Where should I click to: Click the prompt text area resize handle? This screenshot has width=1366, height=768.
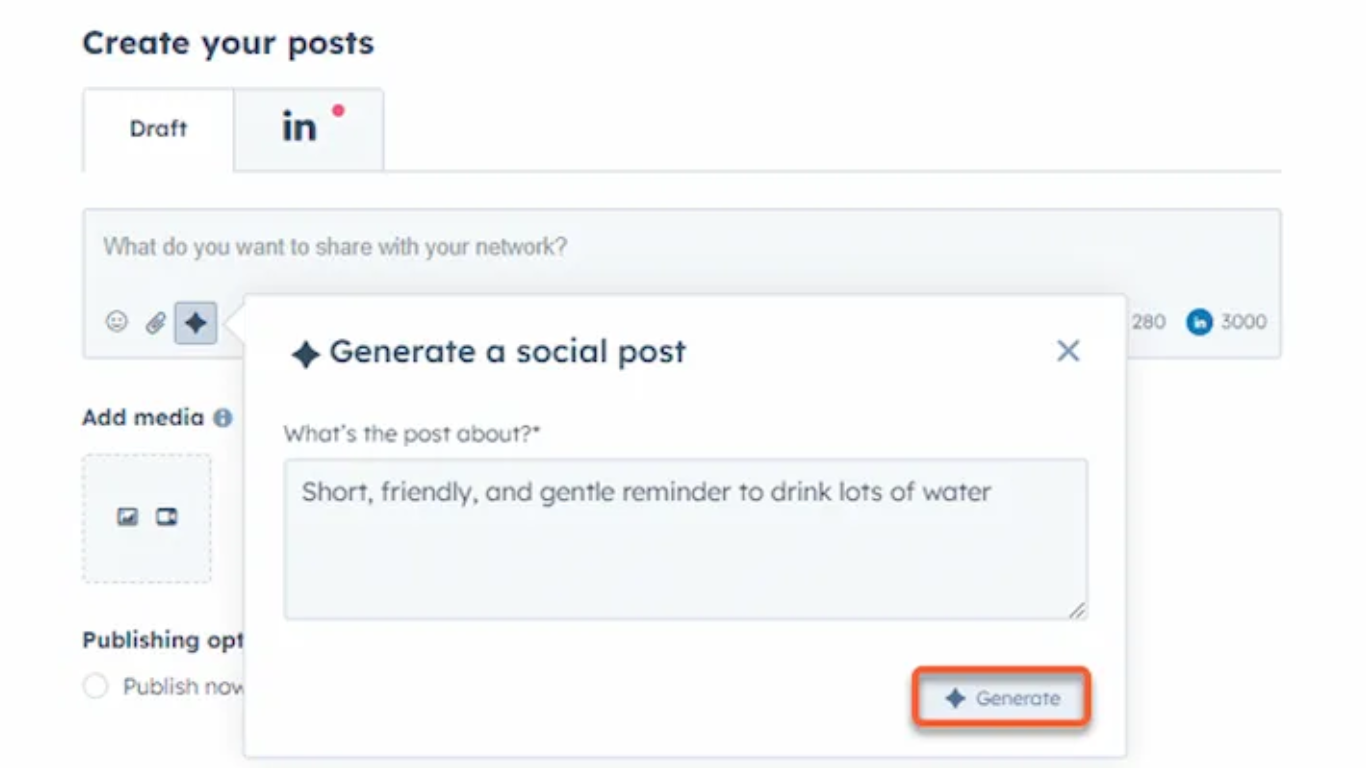tap(1076, 609)
